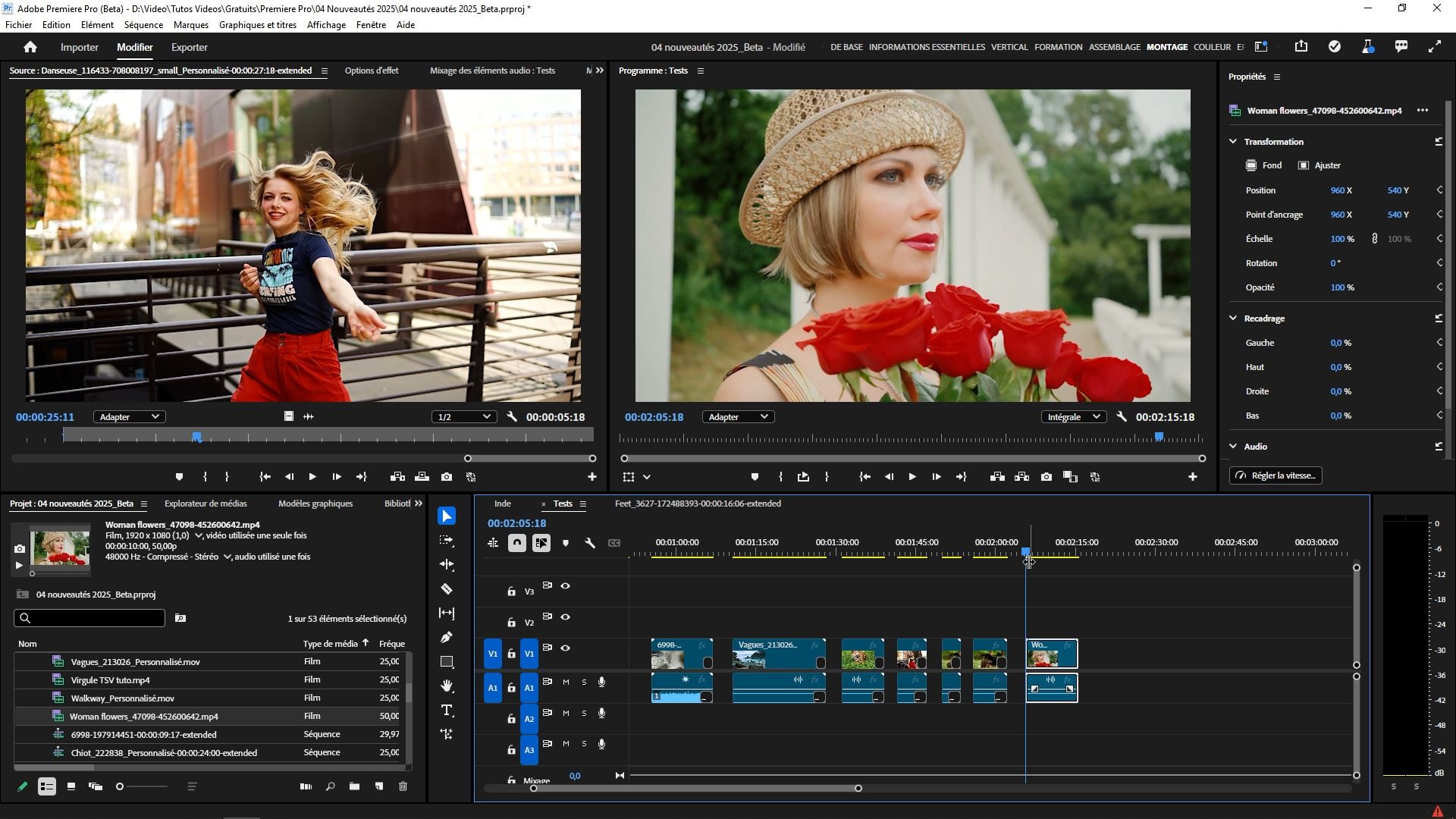Image resolution: width=1456 pixels, height=819 pixels.
Task: Select Walkway_Personnalisé.mov in project list
Action: click(x=123, y=698)
